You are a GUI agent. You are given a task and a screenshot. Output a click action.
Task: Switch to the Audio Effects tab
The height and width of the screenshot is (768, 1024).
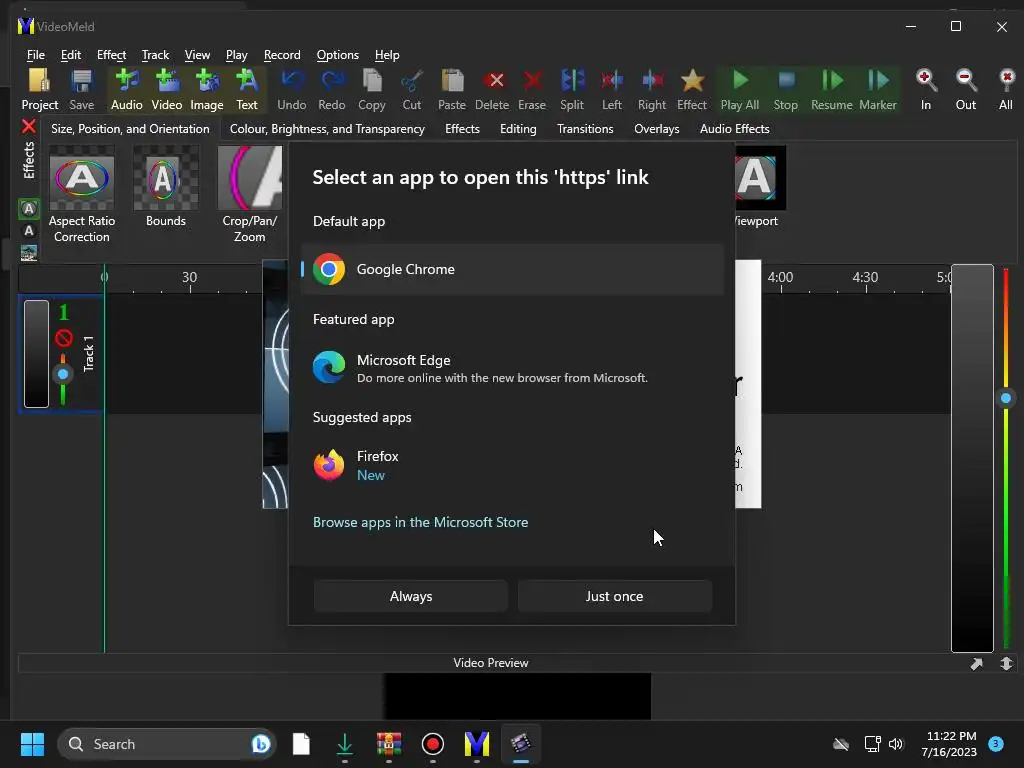(x=735, y=129)
